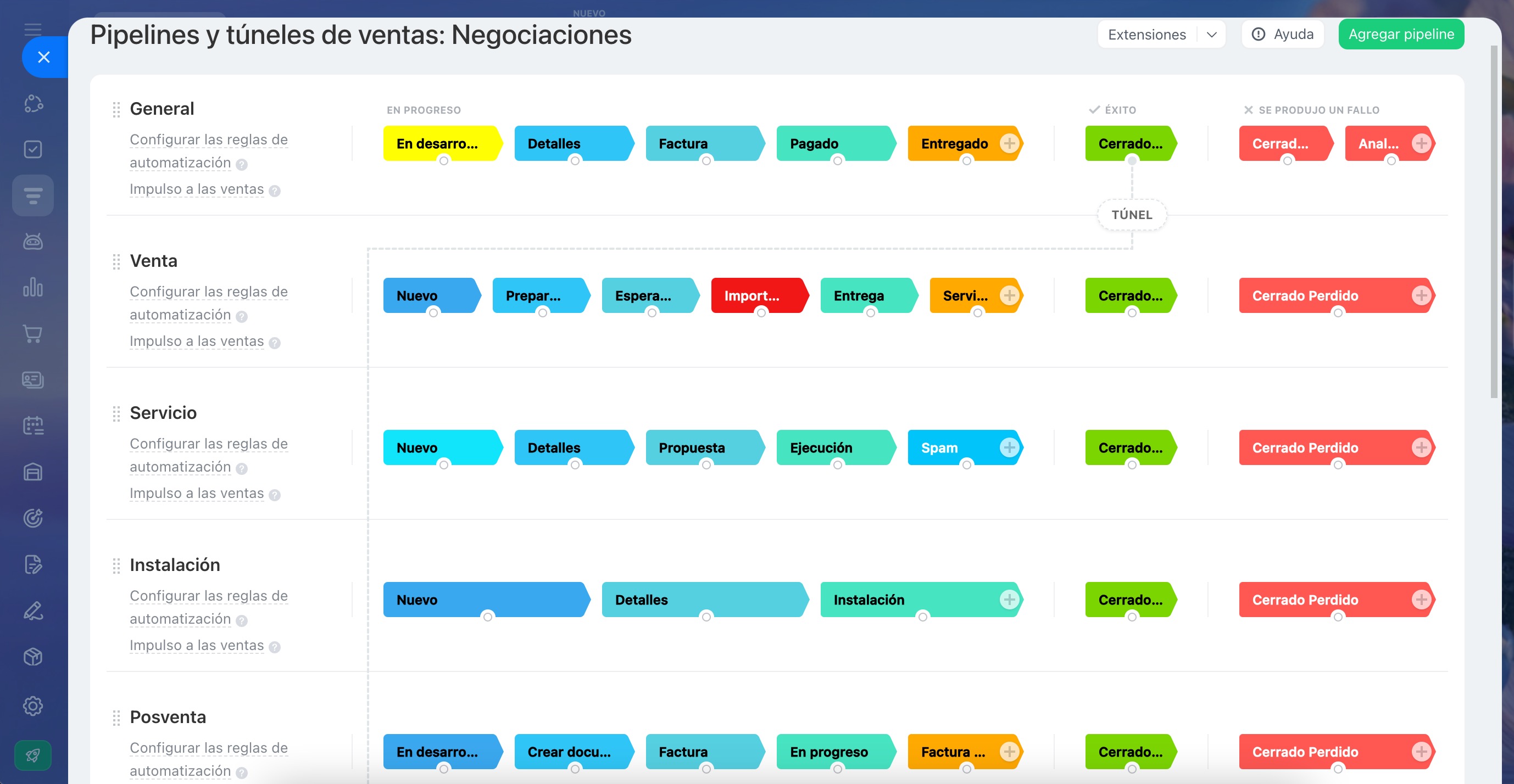Open the settings gear sidebar icon
1514x784 pixels.
coord(33,706)
